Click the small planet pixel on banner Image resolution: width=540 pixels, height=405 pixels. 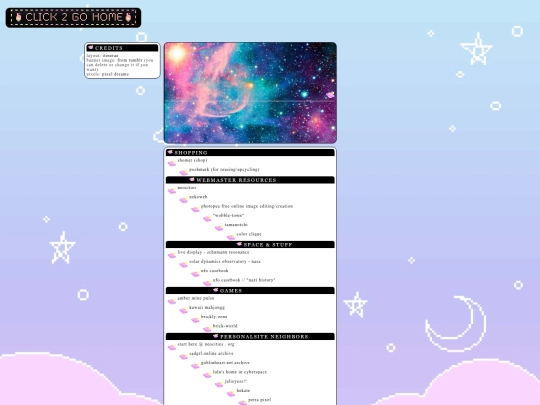pos(330,95)
